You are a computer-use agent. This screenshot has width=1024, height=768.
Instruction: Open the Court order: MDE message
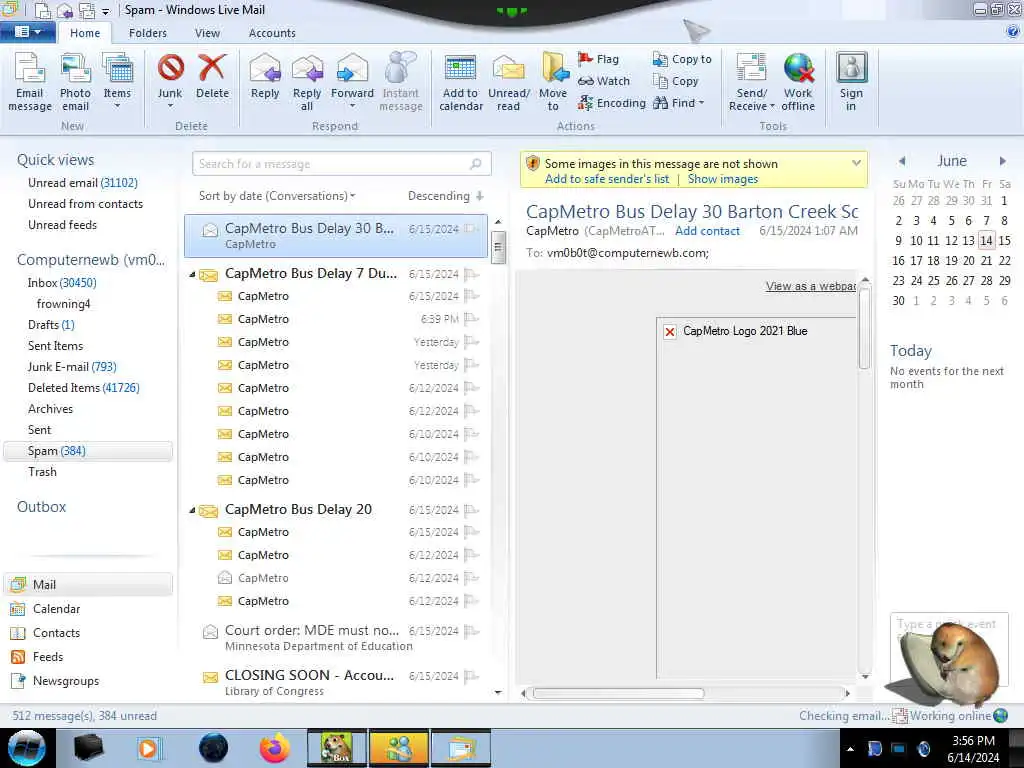336,638
